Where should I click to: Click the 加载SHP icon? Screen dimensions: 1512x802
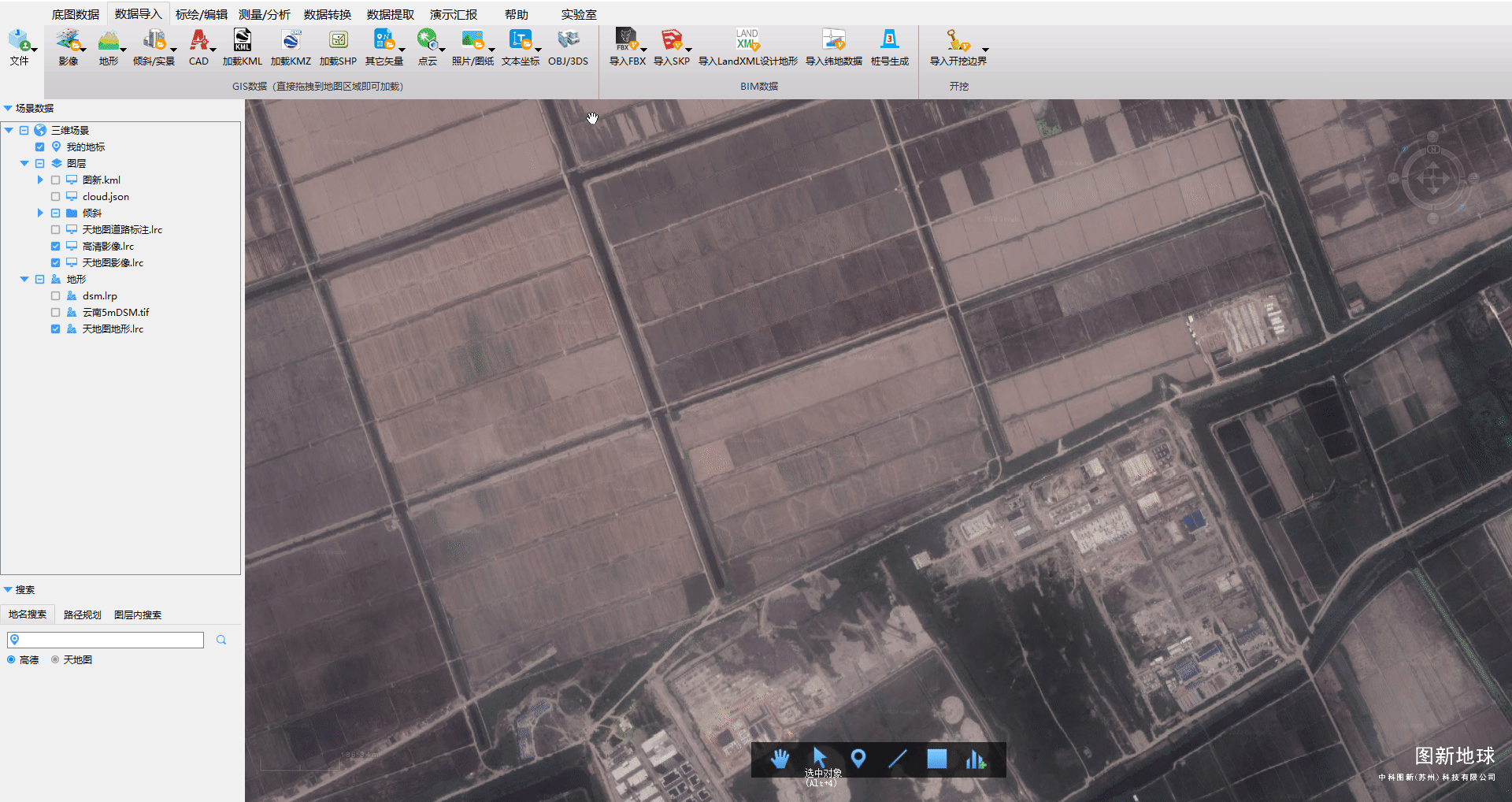click(338, 41)
